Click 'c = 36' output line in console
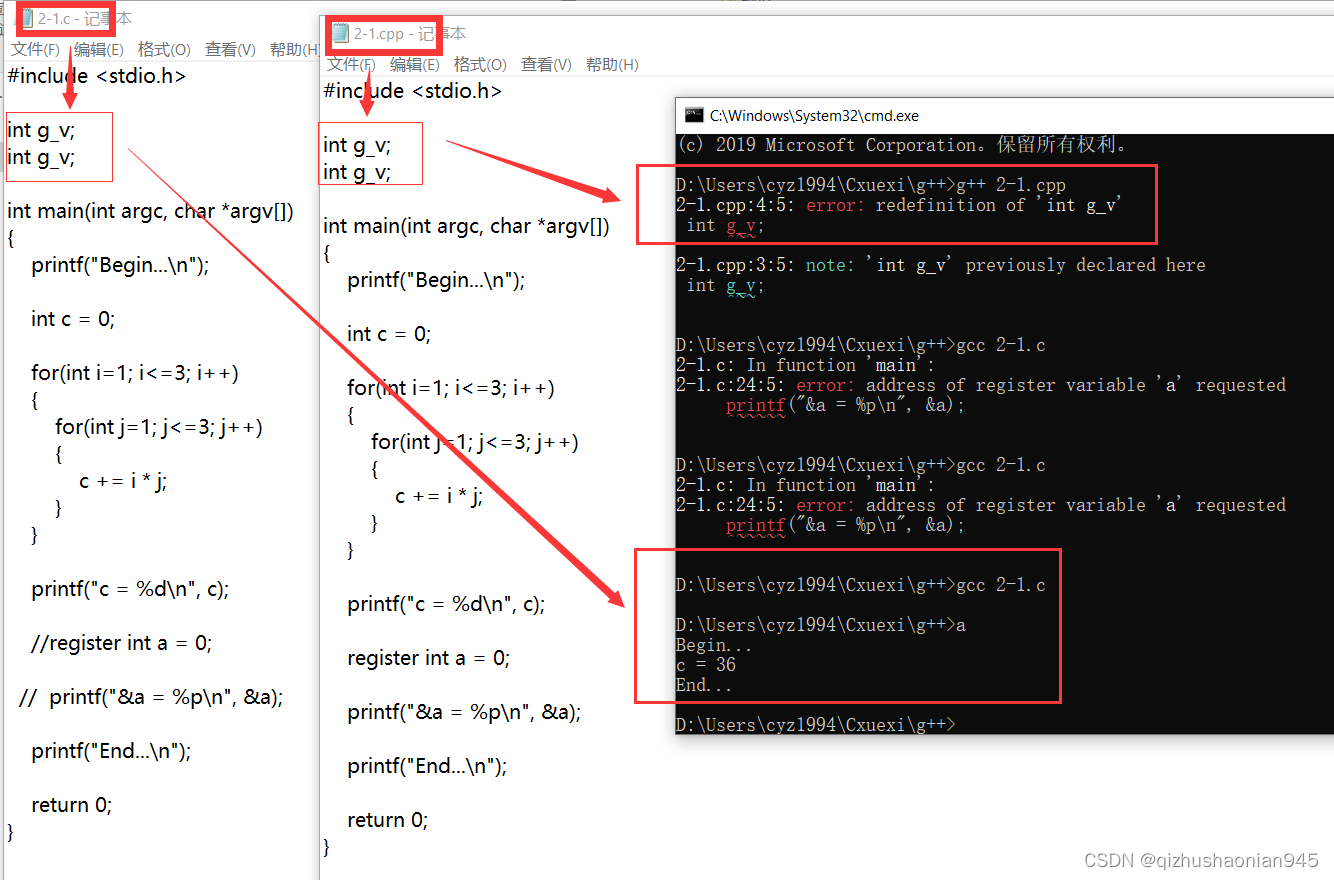Viewport: 1334px width, 880px height. point(706,665)
